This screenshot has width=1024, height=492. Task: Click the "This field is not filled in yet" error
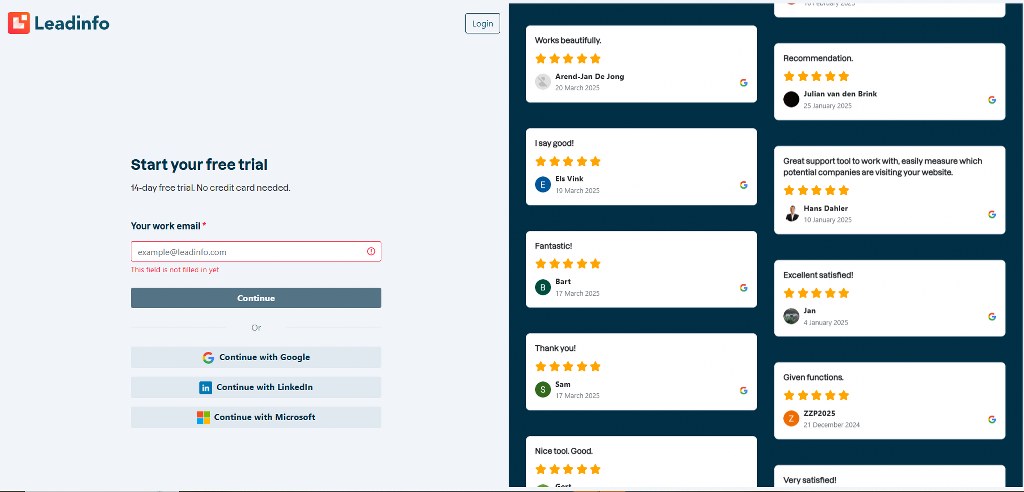pos(174,270)
